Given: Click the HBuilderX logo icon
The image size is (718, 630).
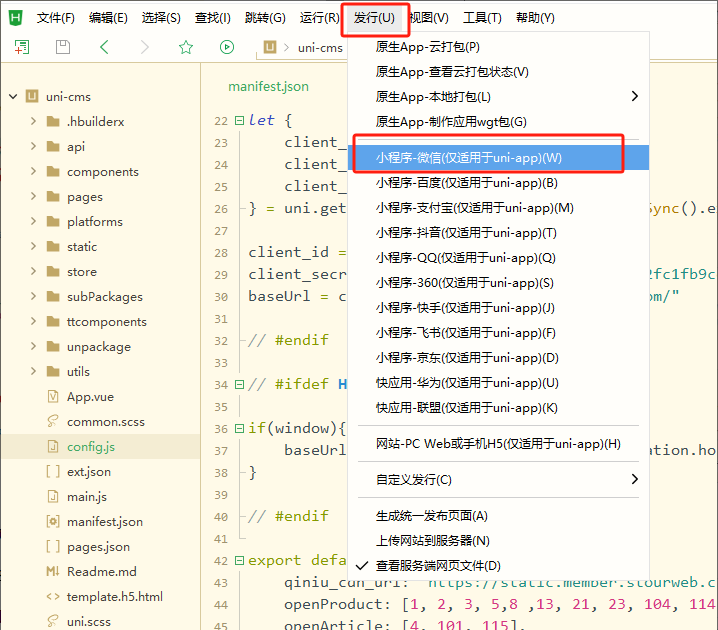Looking at the screenshot, I should click(15, 17).
